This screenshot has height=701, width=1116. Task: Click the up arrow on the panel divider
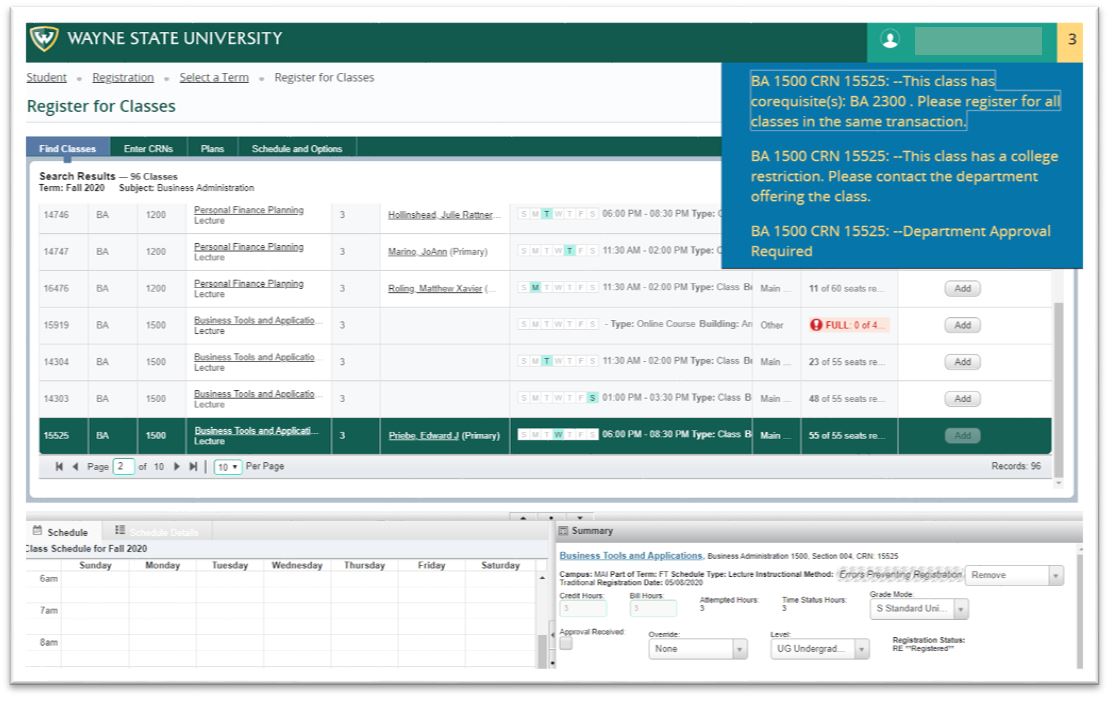coord(524,517)
